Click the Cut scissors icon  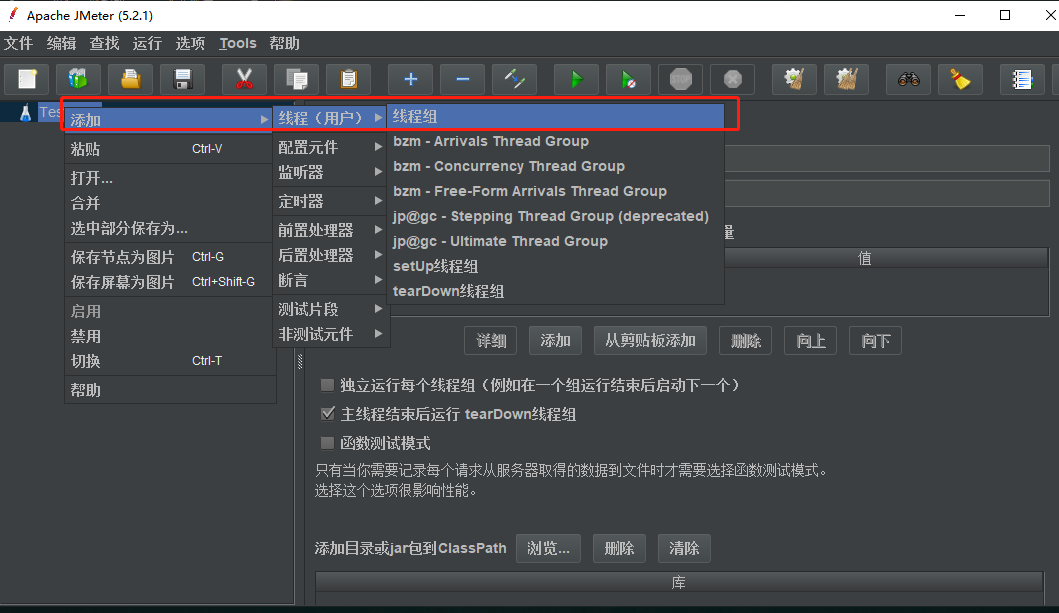click(x=244, y=79)
